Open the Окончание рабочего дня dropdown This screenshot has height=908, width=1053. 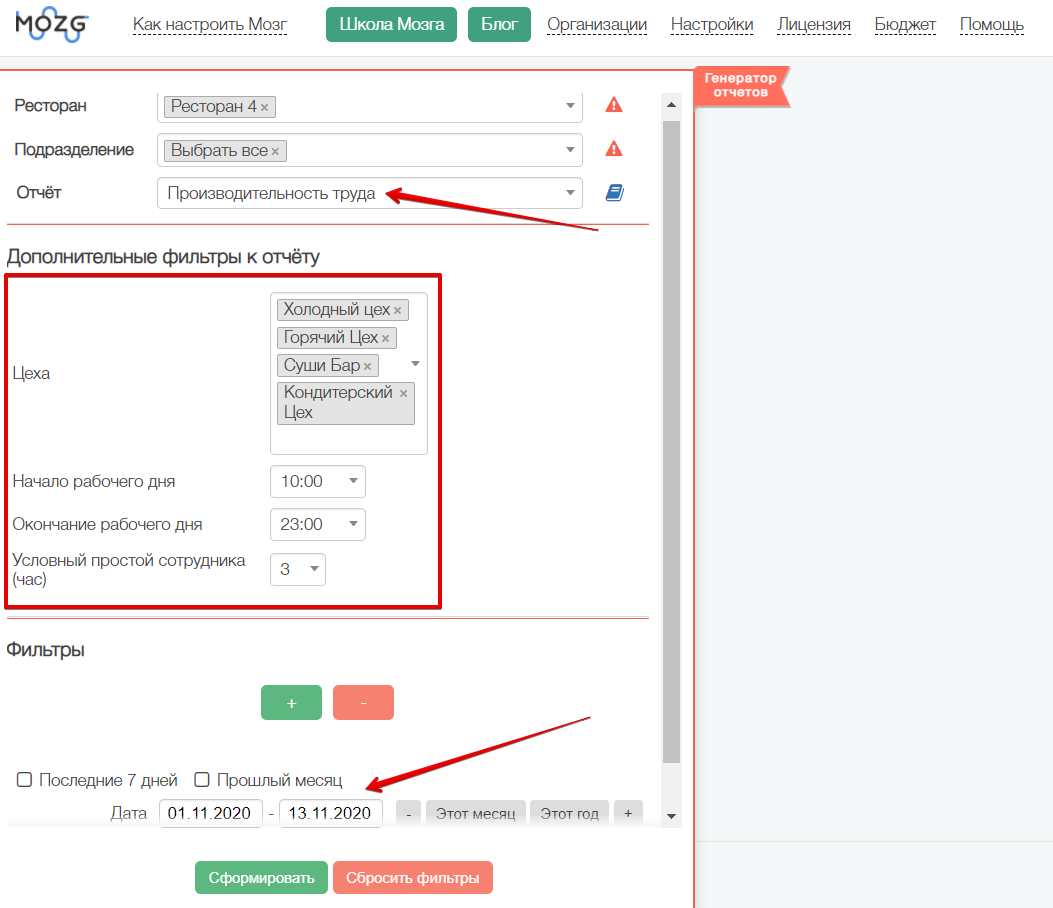click(x=317, y=524)
